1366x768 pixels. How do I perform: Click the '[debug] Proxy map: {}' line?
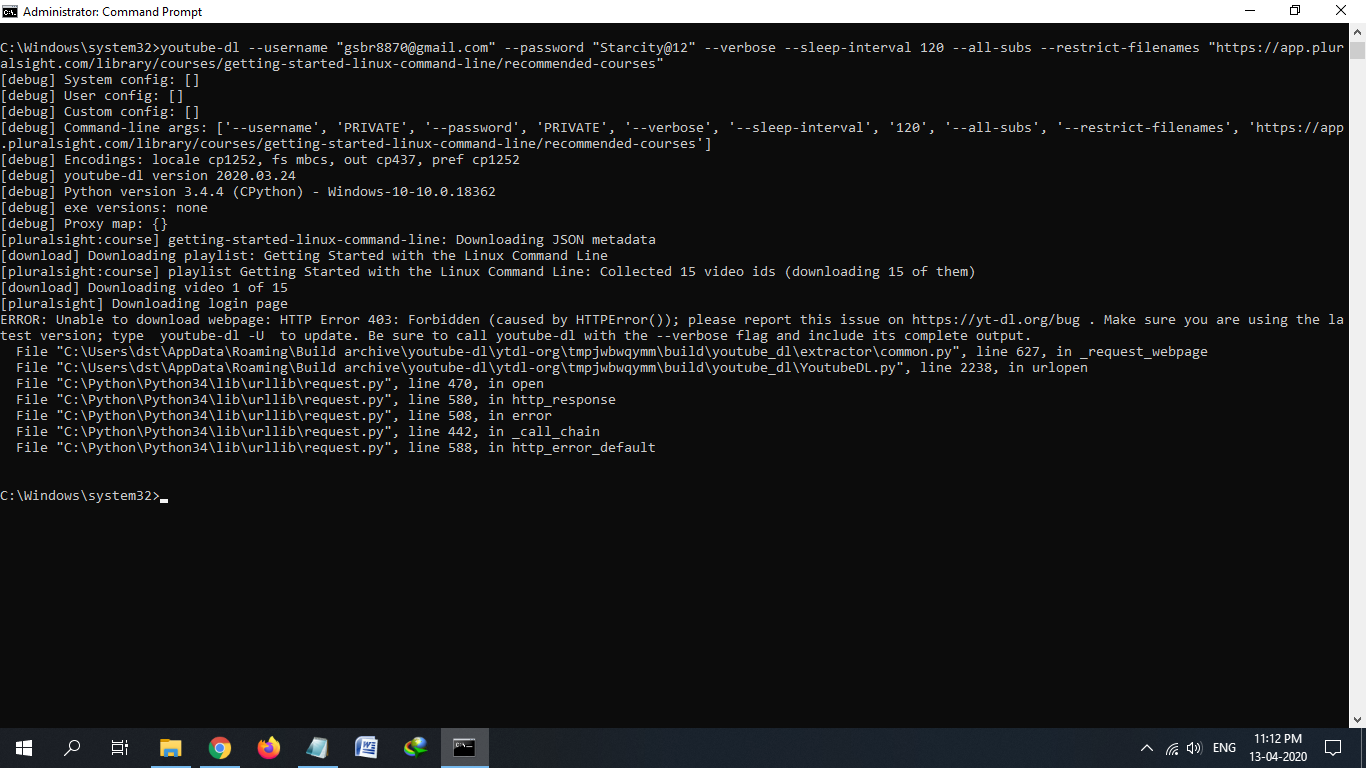pyautogui.click(x=84, y=224)
